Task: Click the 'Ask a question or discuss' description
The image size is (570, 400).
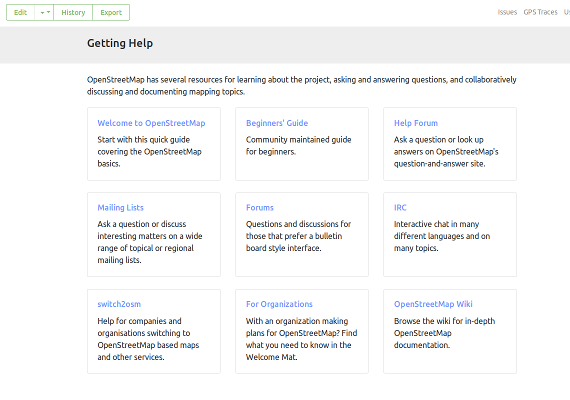Action: coord(150,242)
